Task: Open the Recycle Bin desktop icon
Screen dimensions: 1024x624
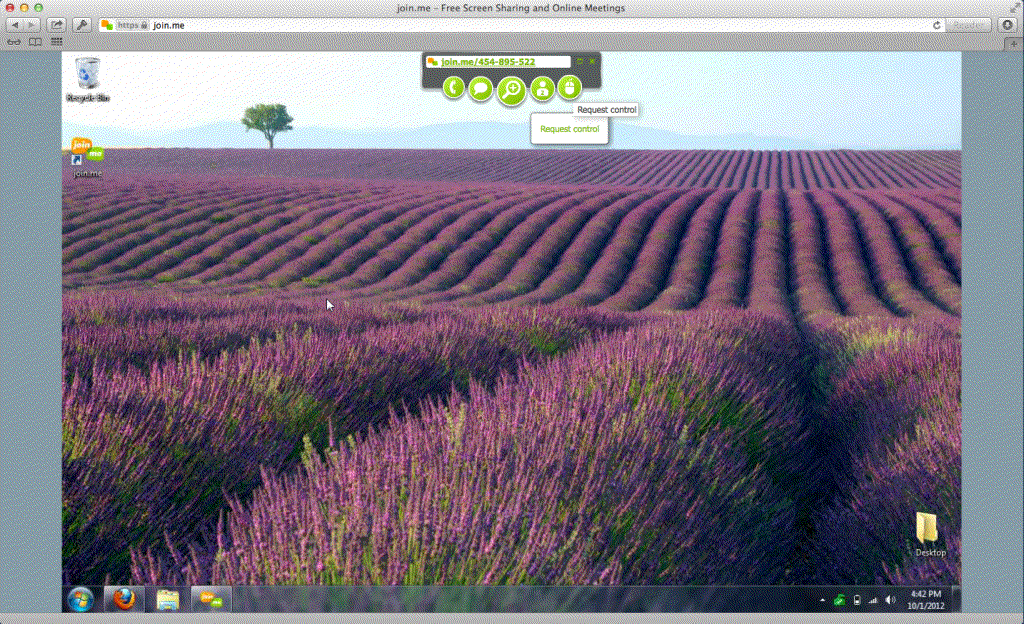Action: [x=88, y=78]
